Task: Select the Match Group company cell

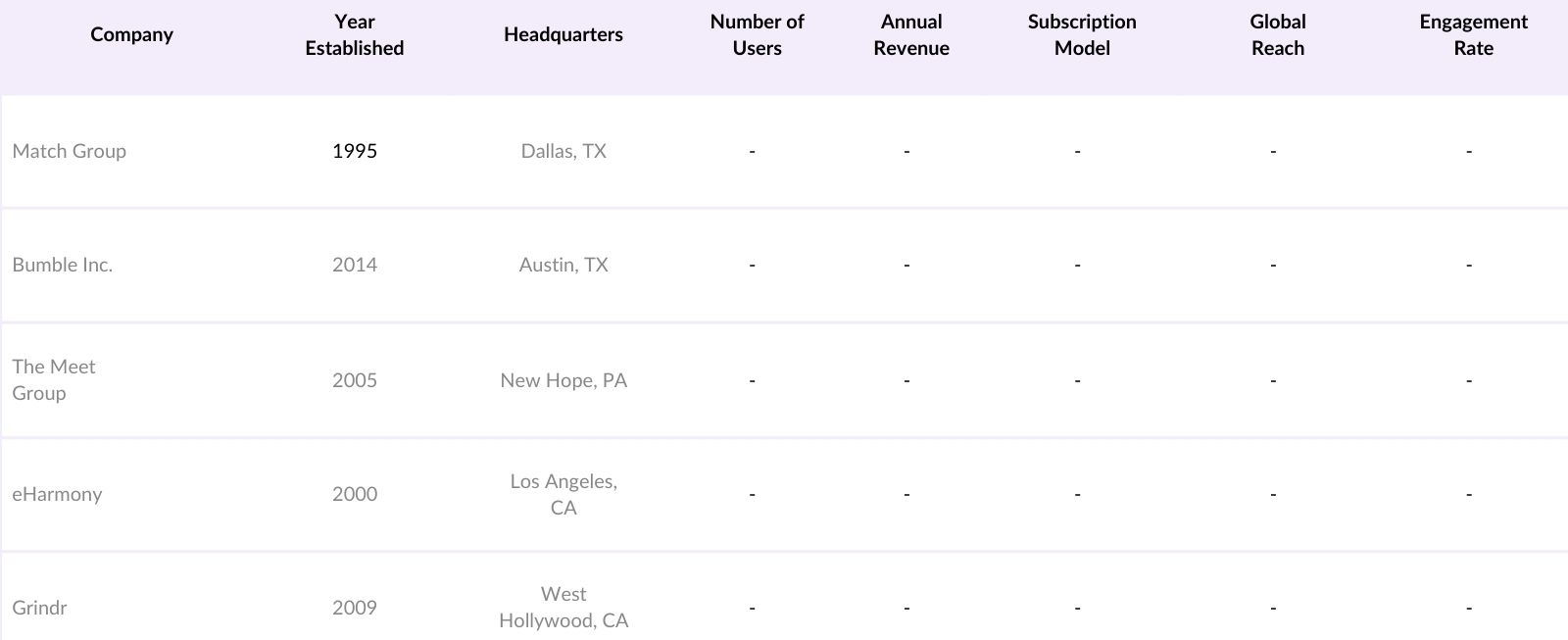Action: [x=69, y=151]
